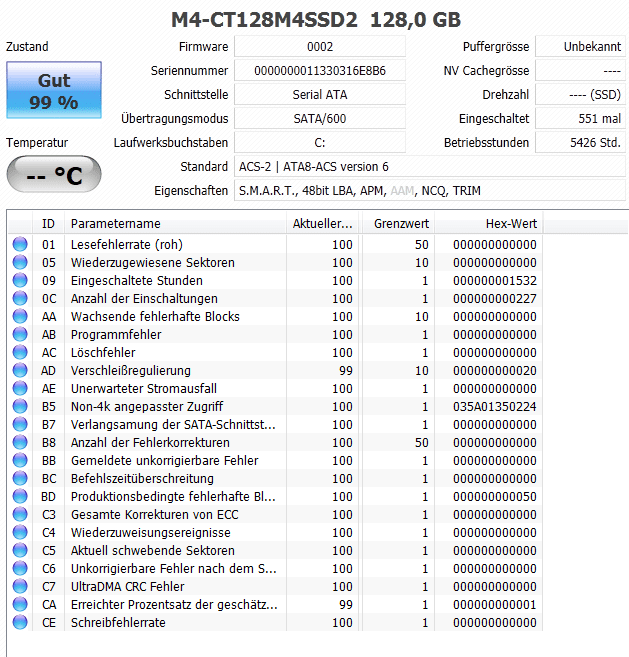Select the Wachsende fehlerhafte Blocks row text

[x=155, y=316]
